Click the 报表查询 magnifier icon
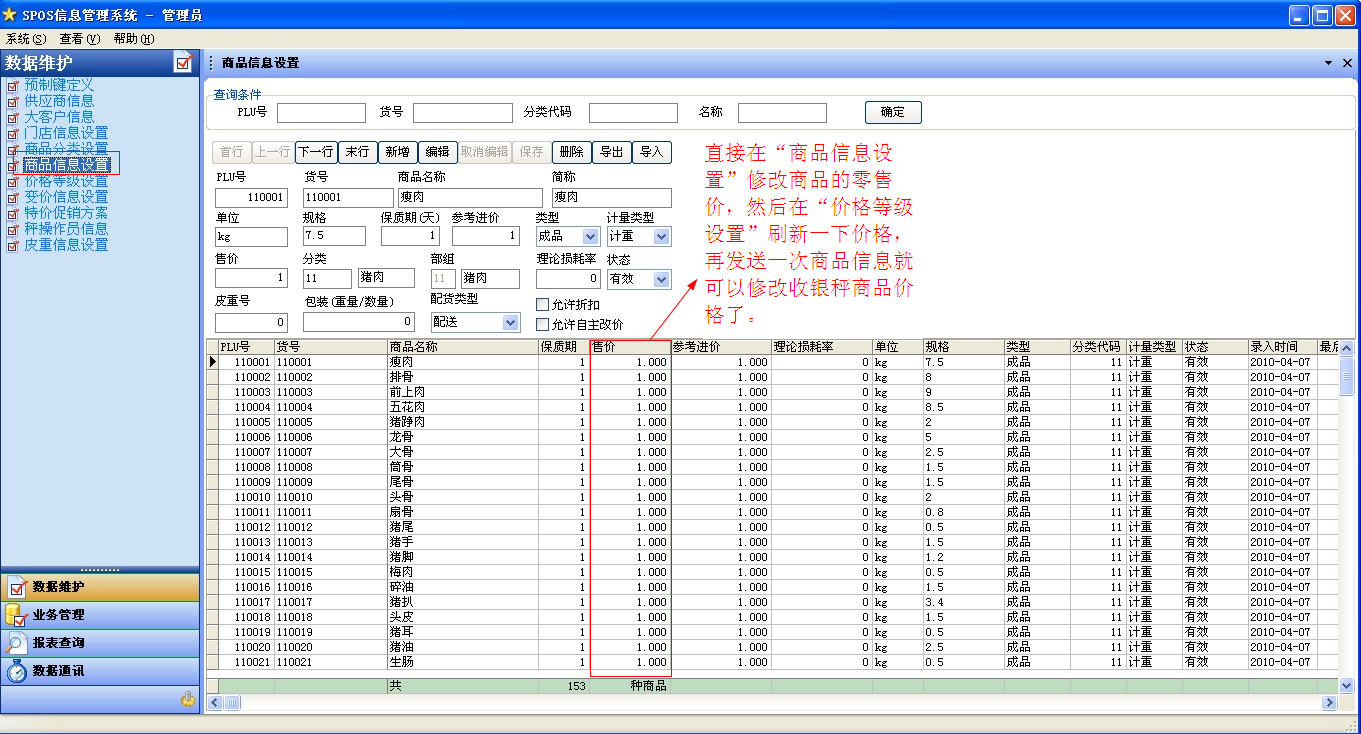The width and height of the screenshot is (1361, 734). pos(17,643)
